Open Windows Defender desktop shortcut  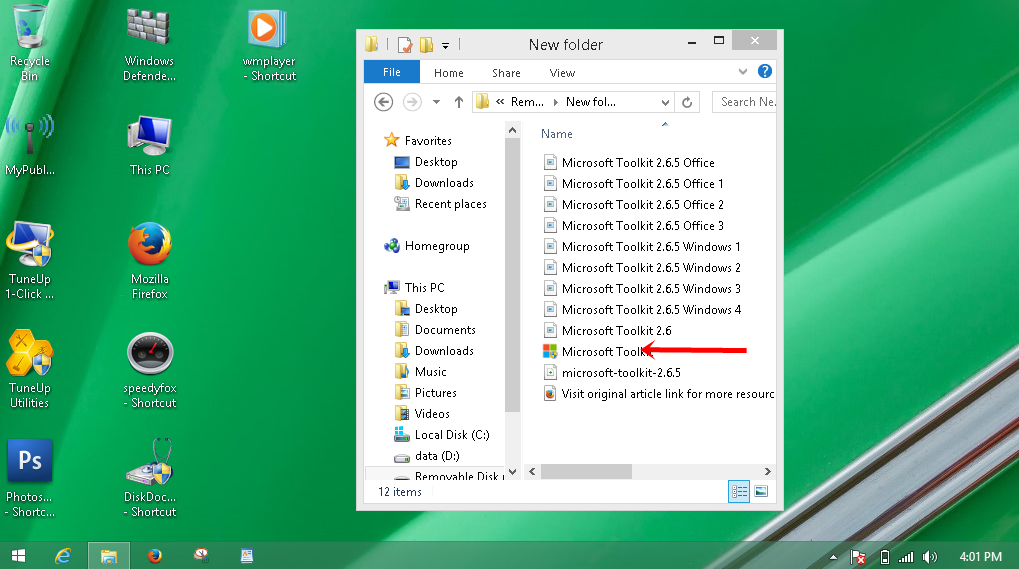(x=149, y=44)
